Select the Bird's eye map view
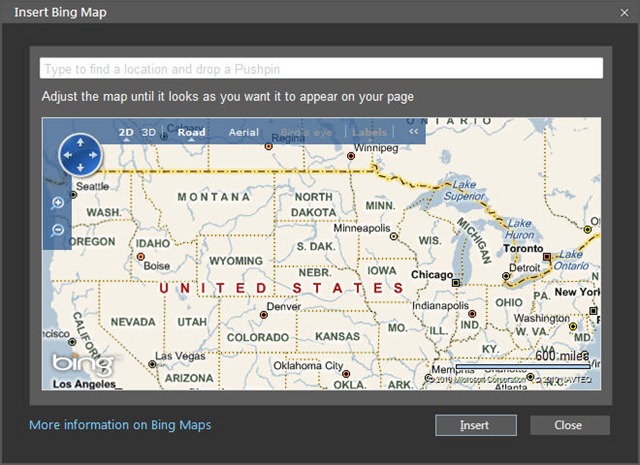This screenshot has width=640, height=465. point(307,132)
